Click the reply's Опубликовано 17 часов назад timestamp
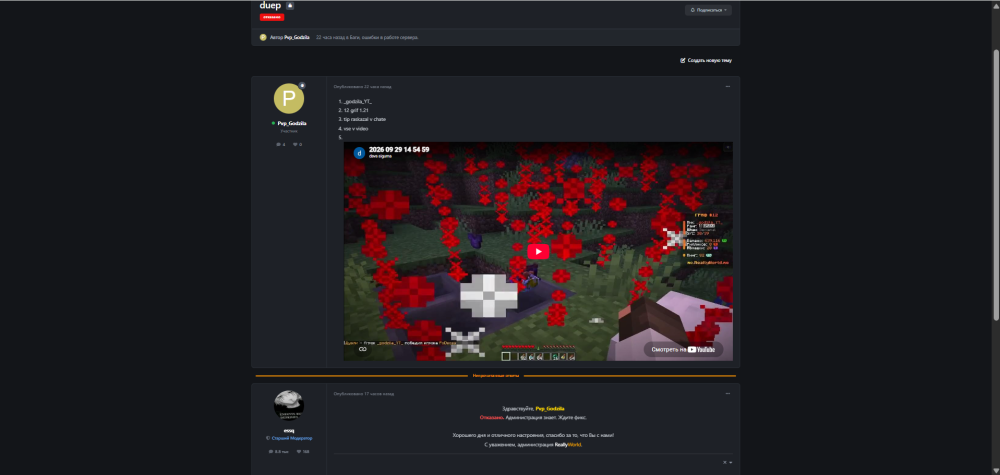The image size is (1000, 475). tap(364, 394)
